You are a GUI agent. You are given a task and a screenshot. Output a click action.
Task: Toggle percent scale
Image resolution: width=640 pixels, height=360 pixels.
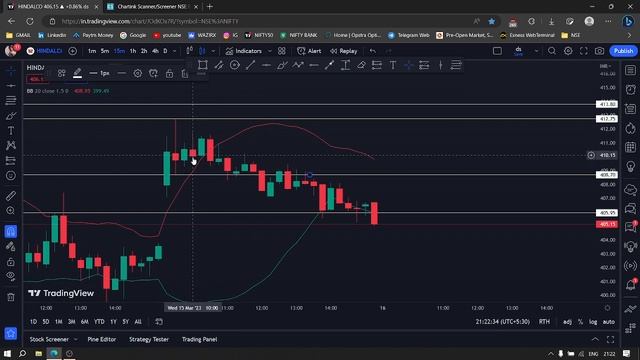tap(580, 322)
